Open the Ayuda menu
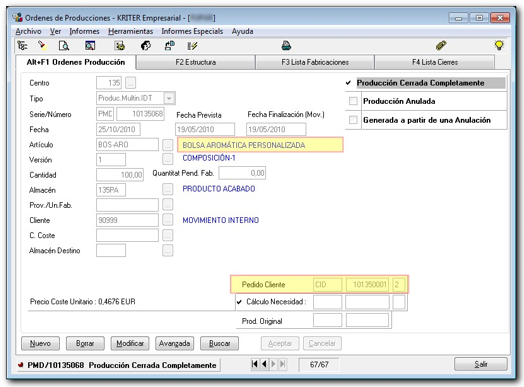This screenshot has height=387, width=524. tap(242, 31)
